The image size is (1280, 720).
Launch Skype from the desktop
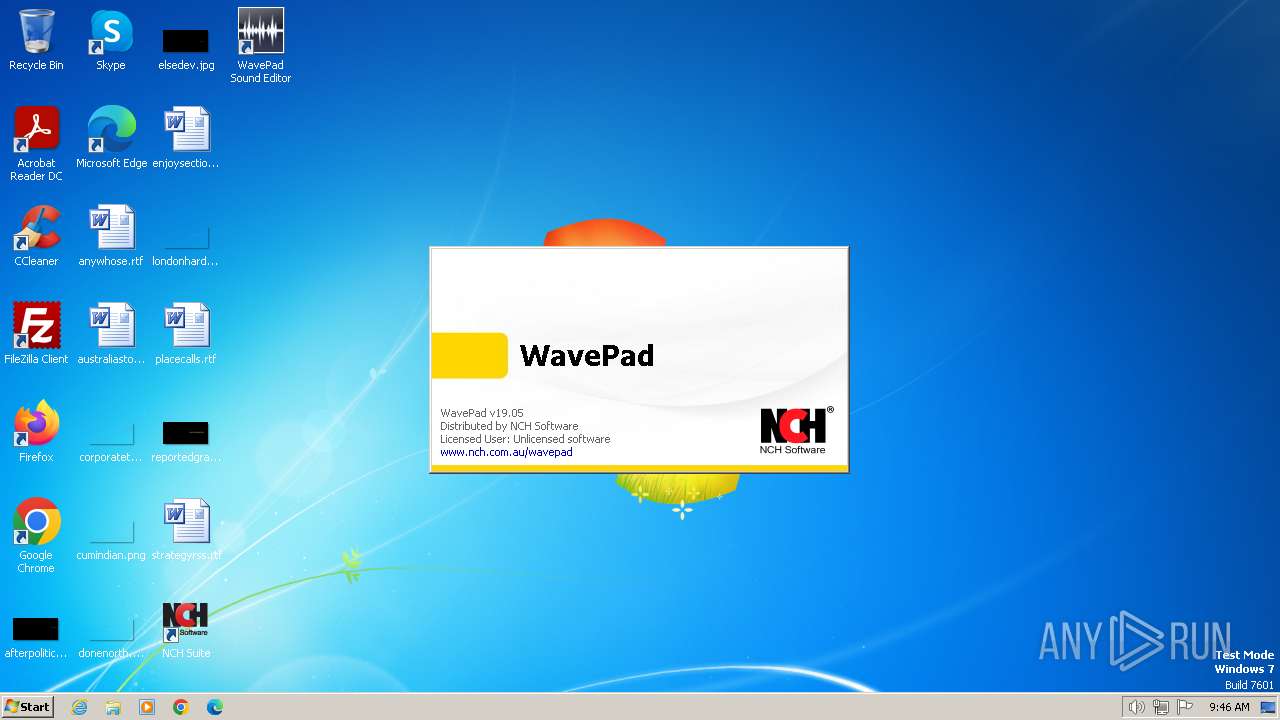(111, 40)
